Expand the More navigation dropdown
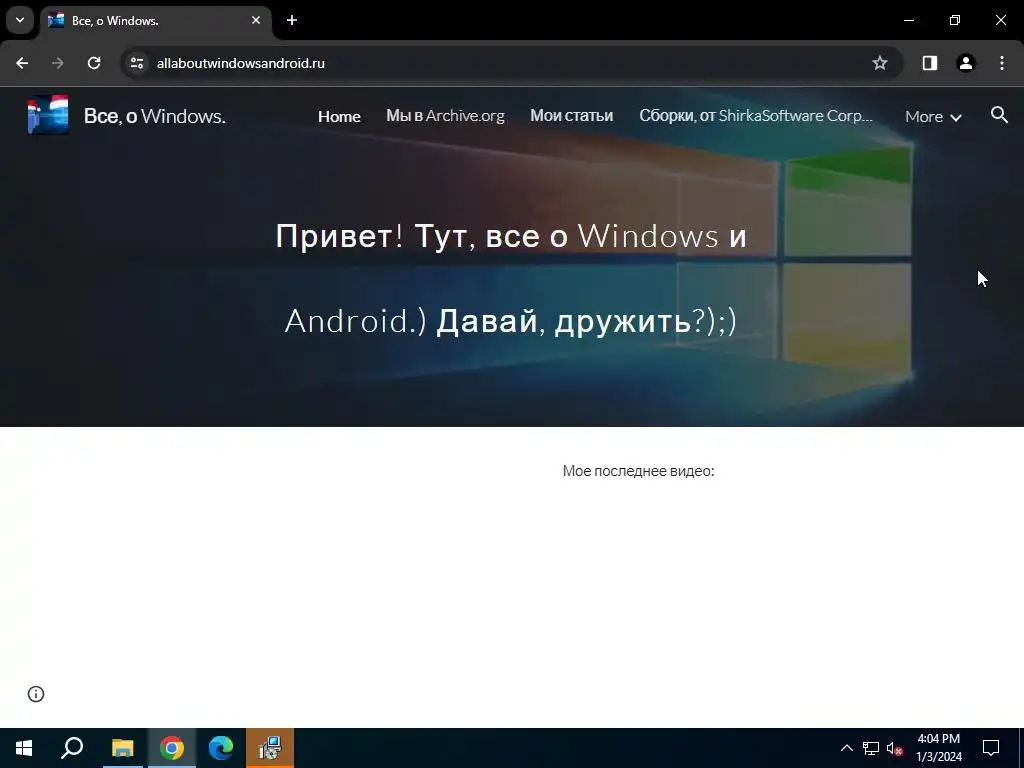The width and height of the screenshot is (1024, 768). point(933,116)
